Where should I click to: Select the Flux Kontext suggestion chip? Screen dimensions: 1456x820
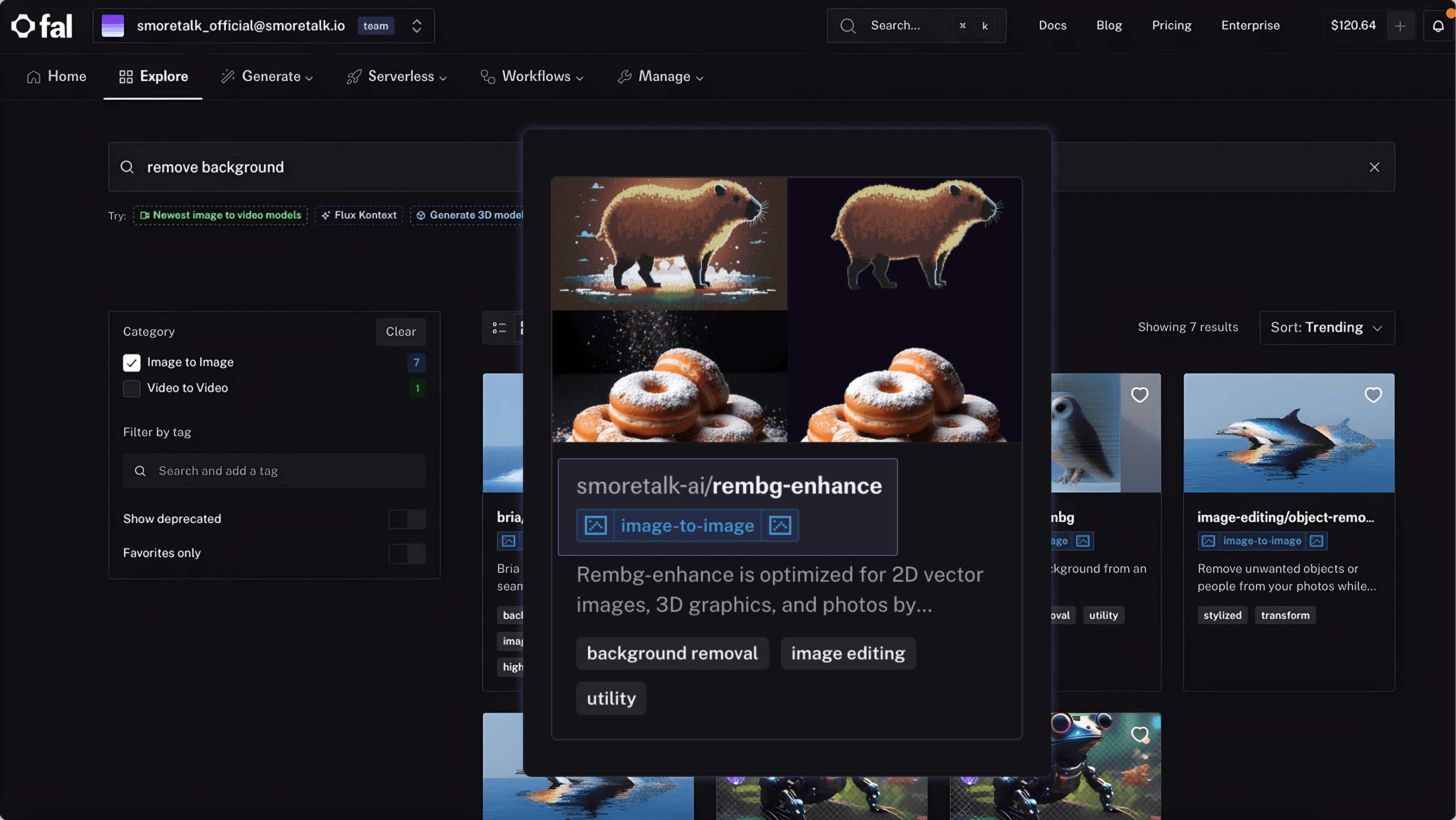pyautogui.click(x=359, y=216)
